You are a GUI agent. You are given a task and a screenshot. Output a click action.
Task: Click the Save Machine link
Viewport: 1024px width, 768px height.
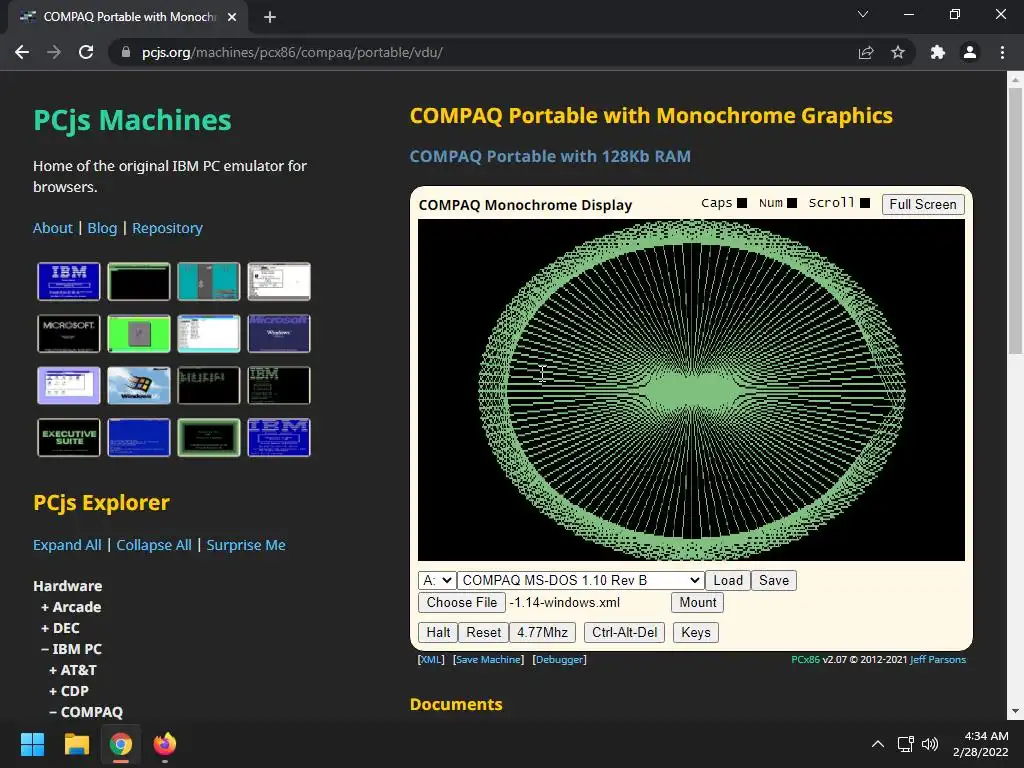click(488, 660)
